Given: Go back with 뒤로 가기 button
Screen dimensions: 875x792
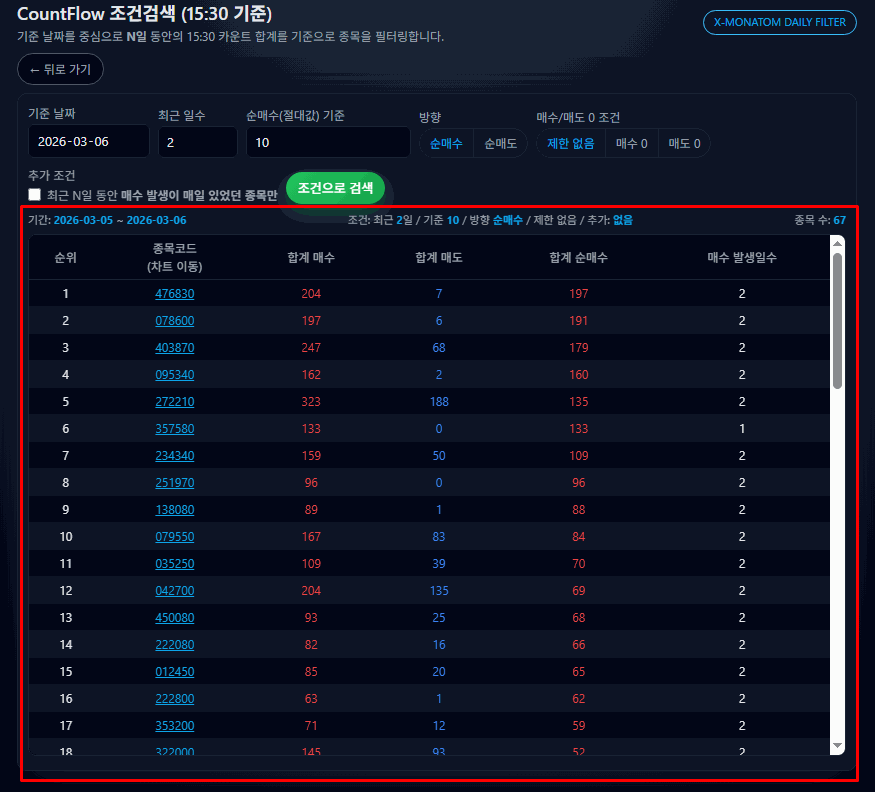Looking at the screenshot, I should (x=60, y=70).
